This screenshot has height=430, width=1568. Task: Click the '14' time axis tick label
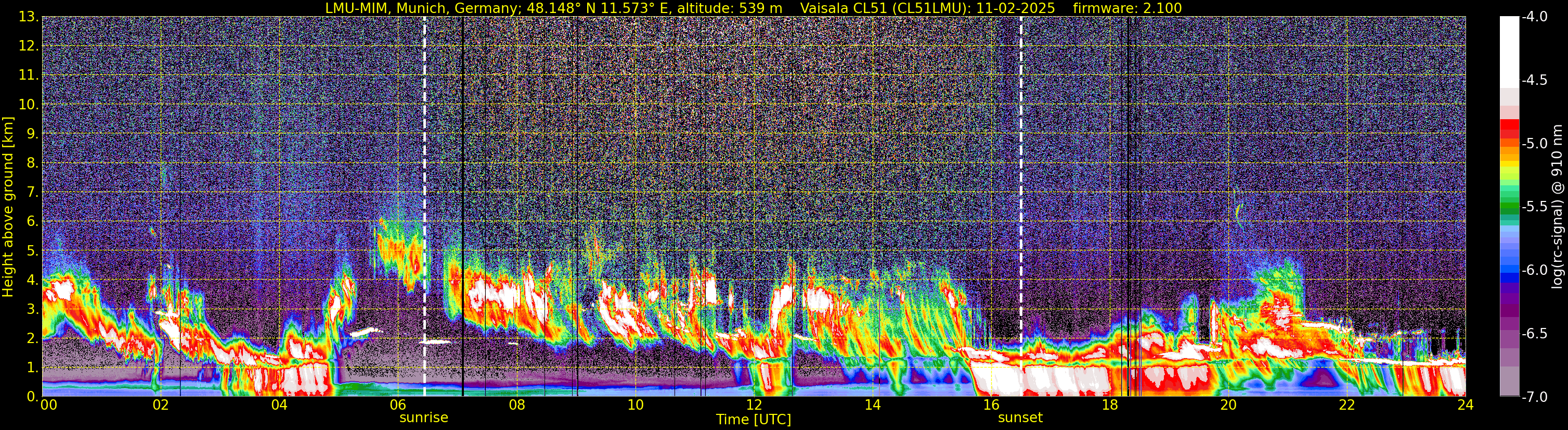tap(872, 405)
